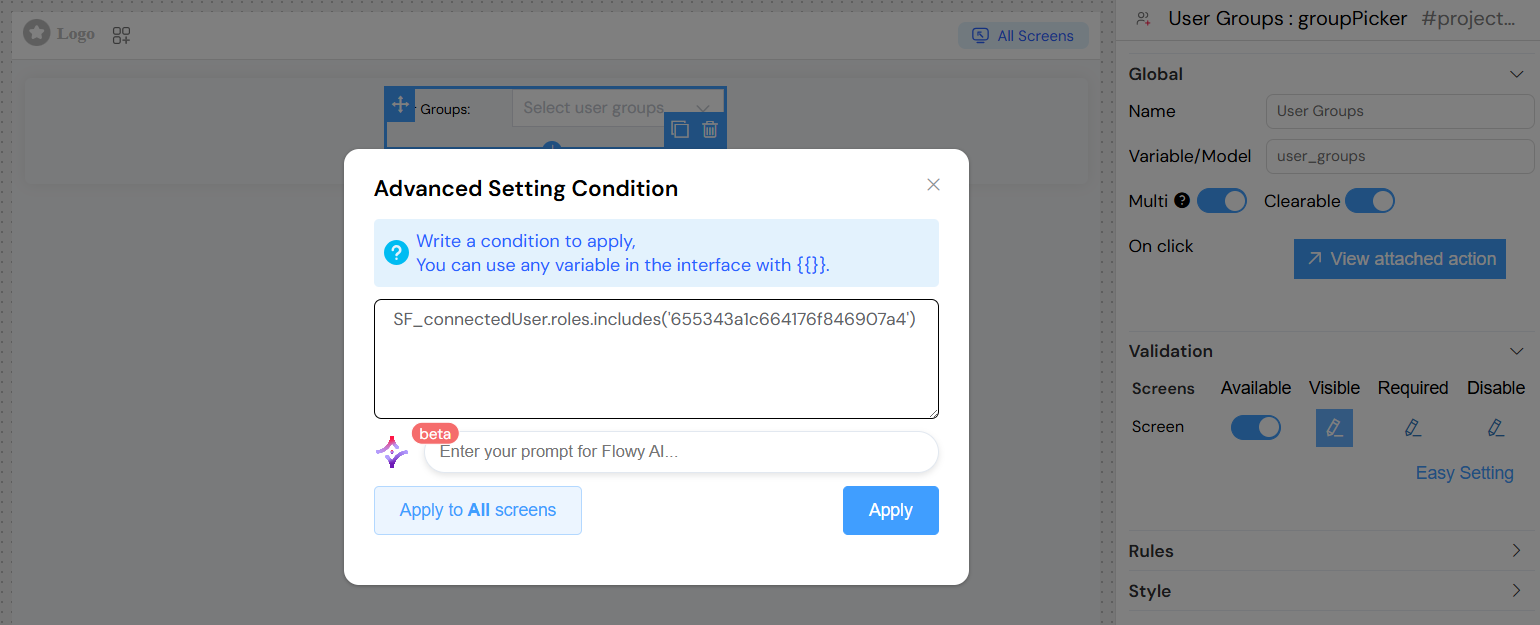1540x625 pixels.
Task: Click the Easy Setting link
Action: point(1464,473)
